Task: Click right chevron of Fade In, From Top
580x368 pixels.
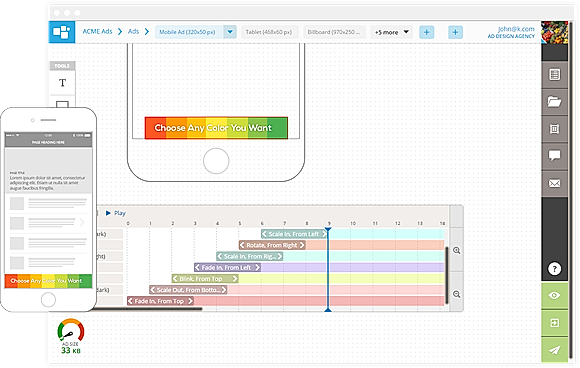Action: click(190, 301)
